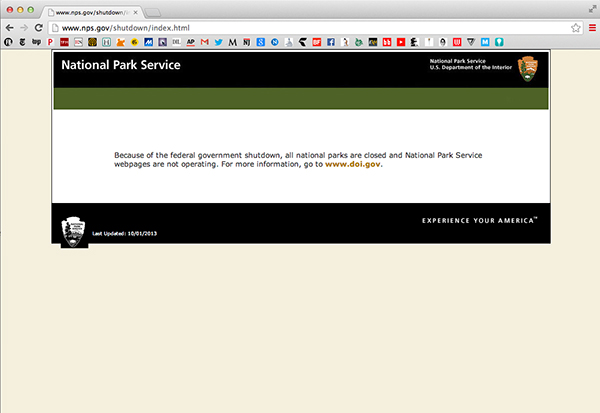
Task: Click U.S. Department of the Interior text
Action: tap(471, 67)
